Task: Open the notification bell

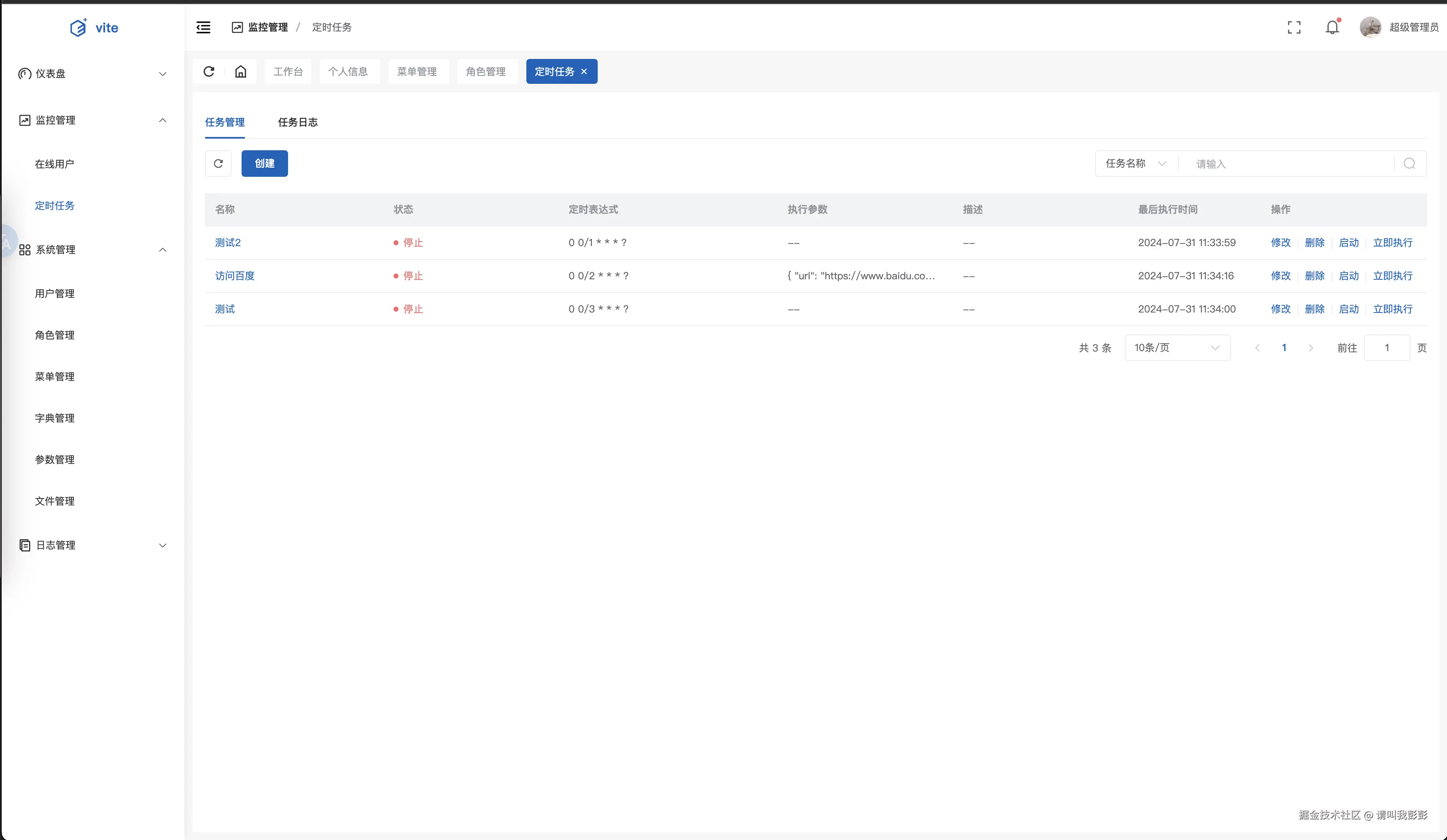Action: pyautogui.click(x=1332, y=27)
